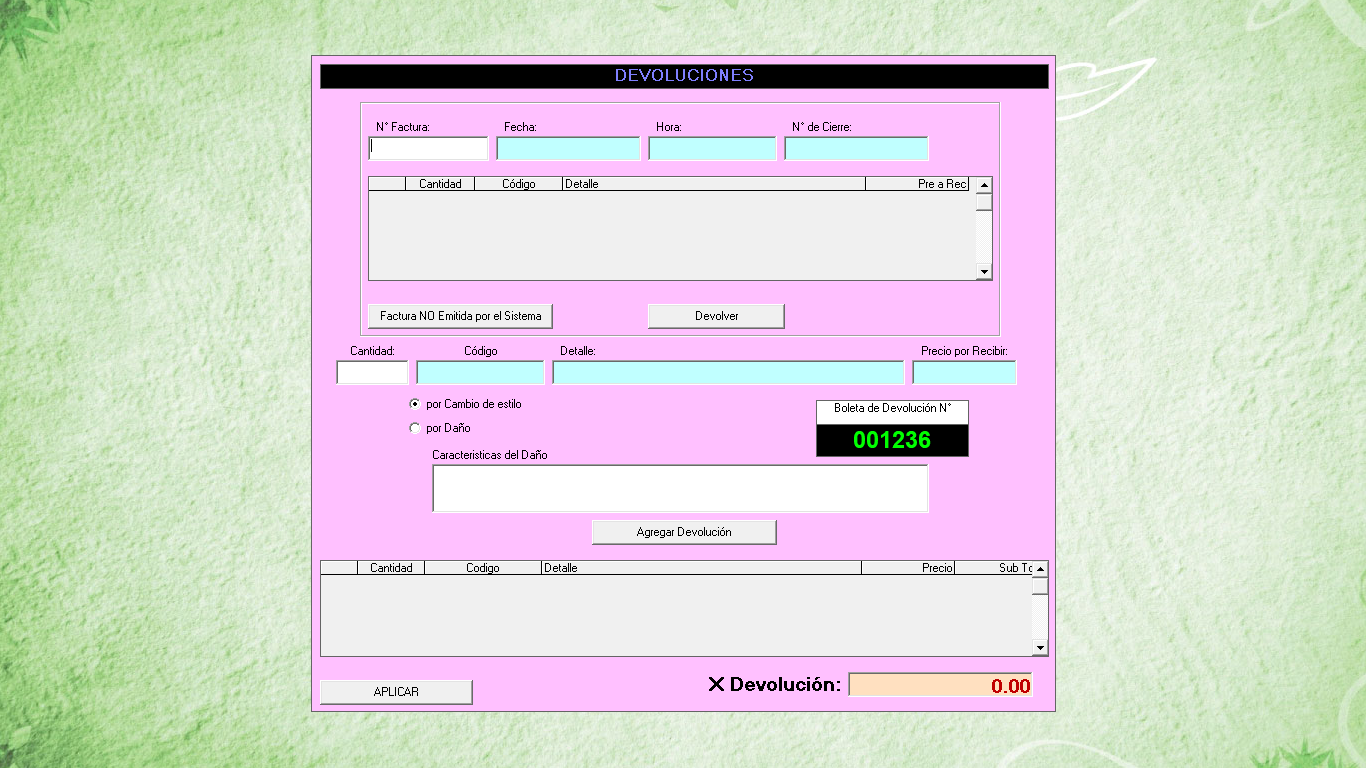1366x768 pixels.
Task: Click the Cantidad input box
Action: click(x=372, y=373)
